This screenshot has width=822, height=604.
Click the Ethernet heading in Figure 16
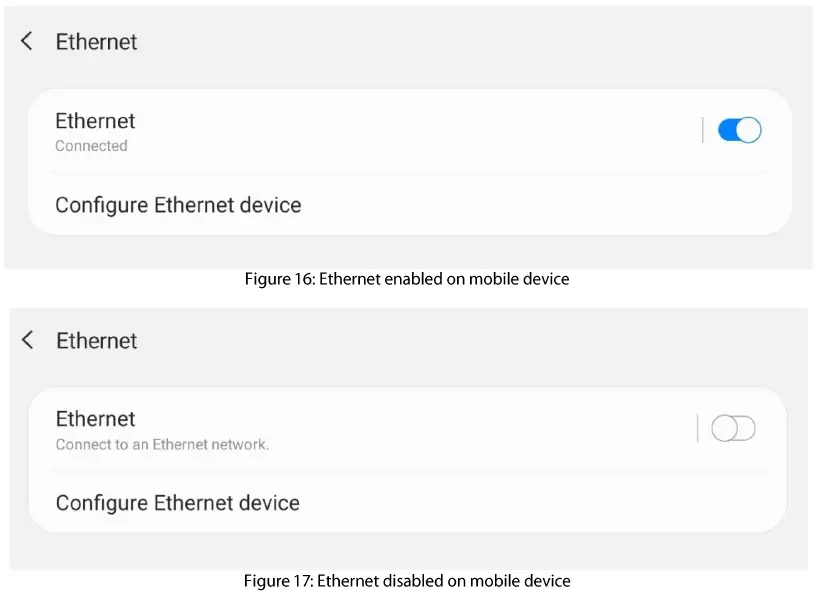coord(96,42)
